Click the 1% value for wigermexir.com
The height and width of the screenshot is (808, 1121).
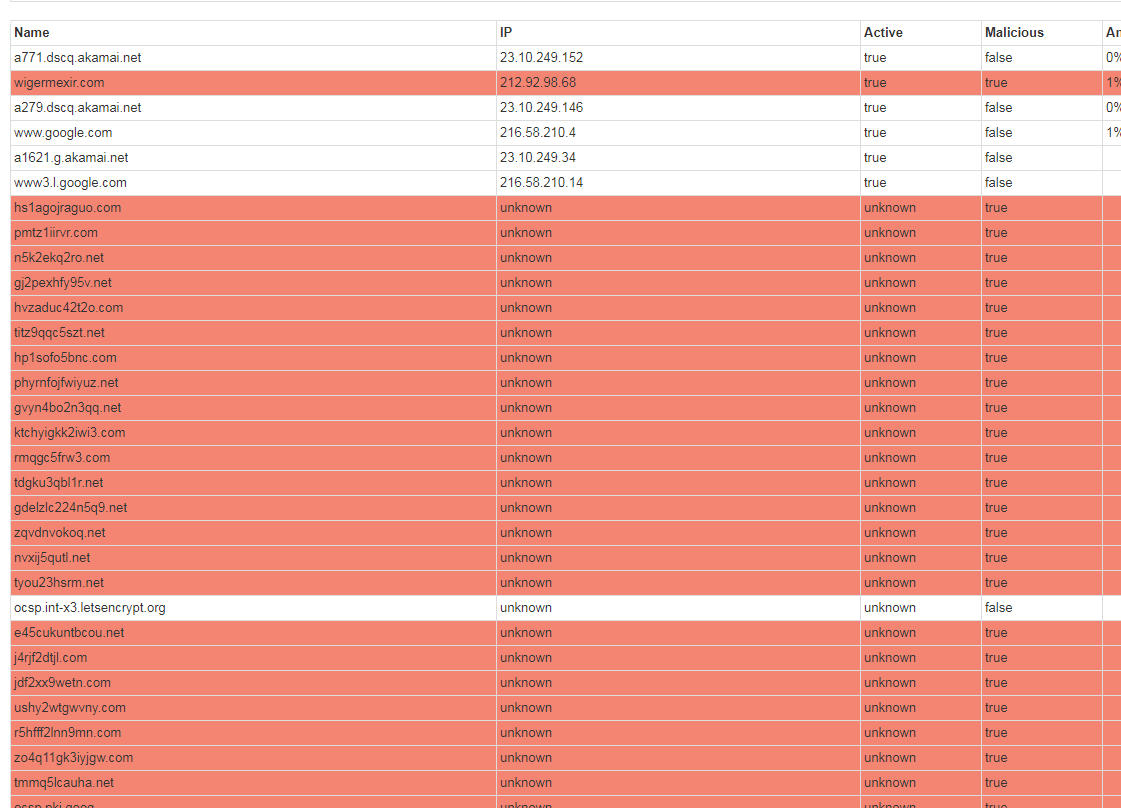[1112, 82]
